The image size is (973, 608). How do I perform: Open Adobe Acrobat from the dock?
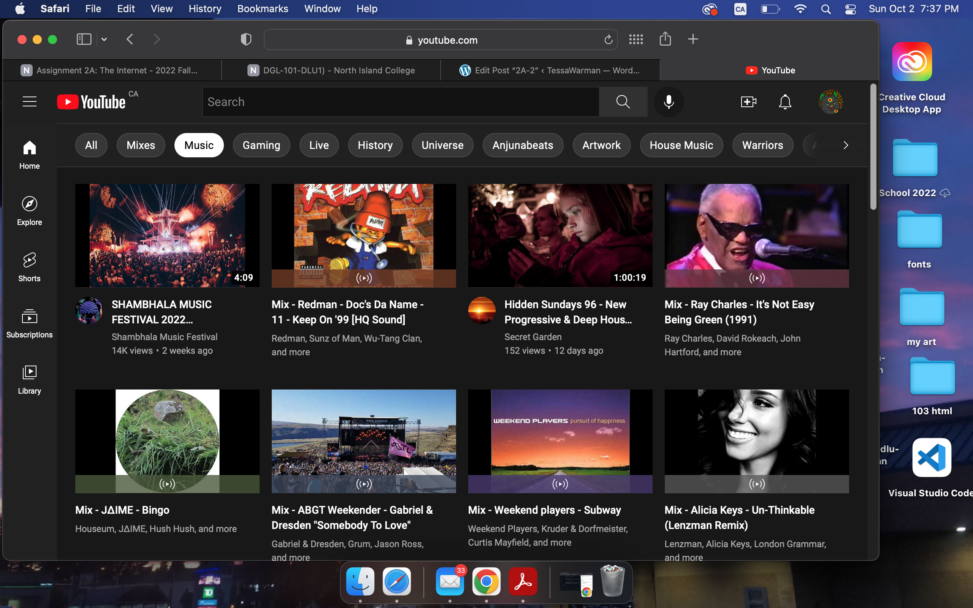(x=522, y=582)
